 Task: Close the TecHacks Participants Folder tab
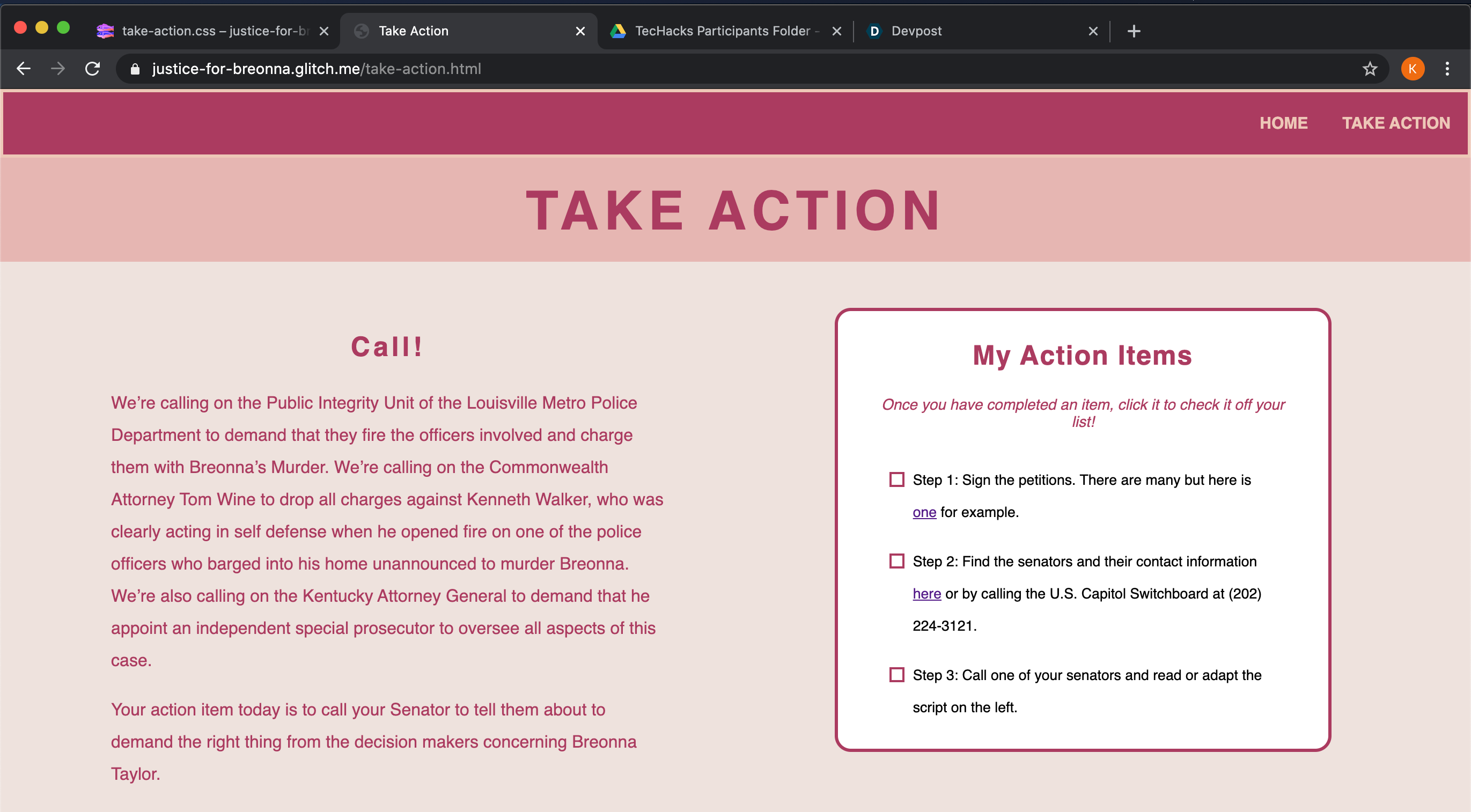[836, 31]
